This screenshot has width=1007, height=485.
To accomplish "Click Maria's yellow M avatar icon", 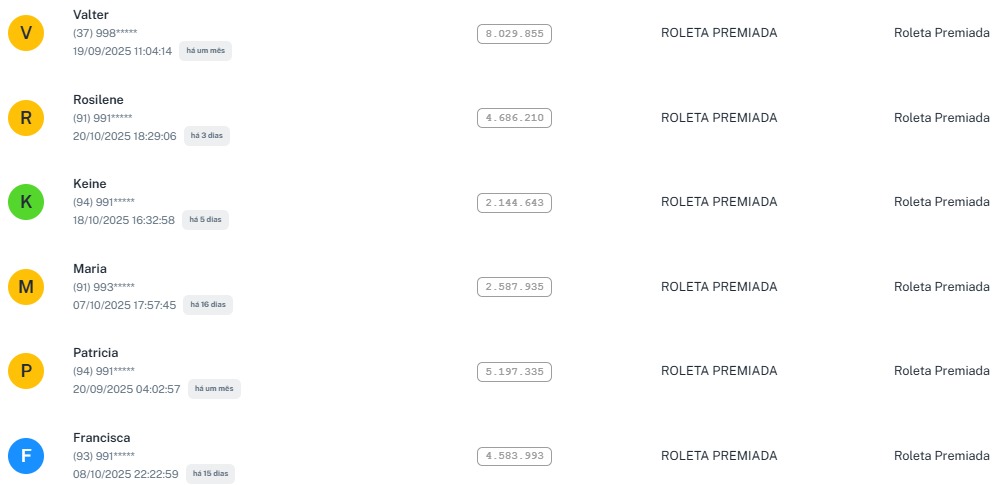I will pyautogui.click(x=26, y=288).
